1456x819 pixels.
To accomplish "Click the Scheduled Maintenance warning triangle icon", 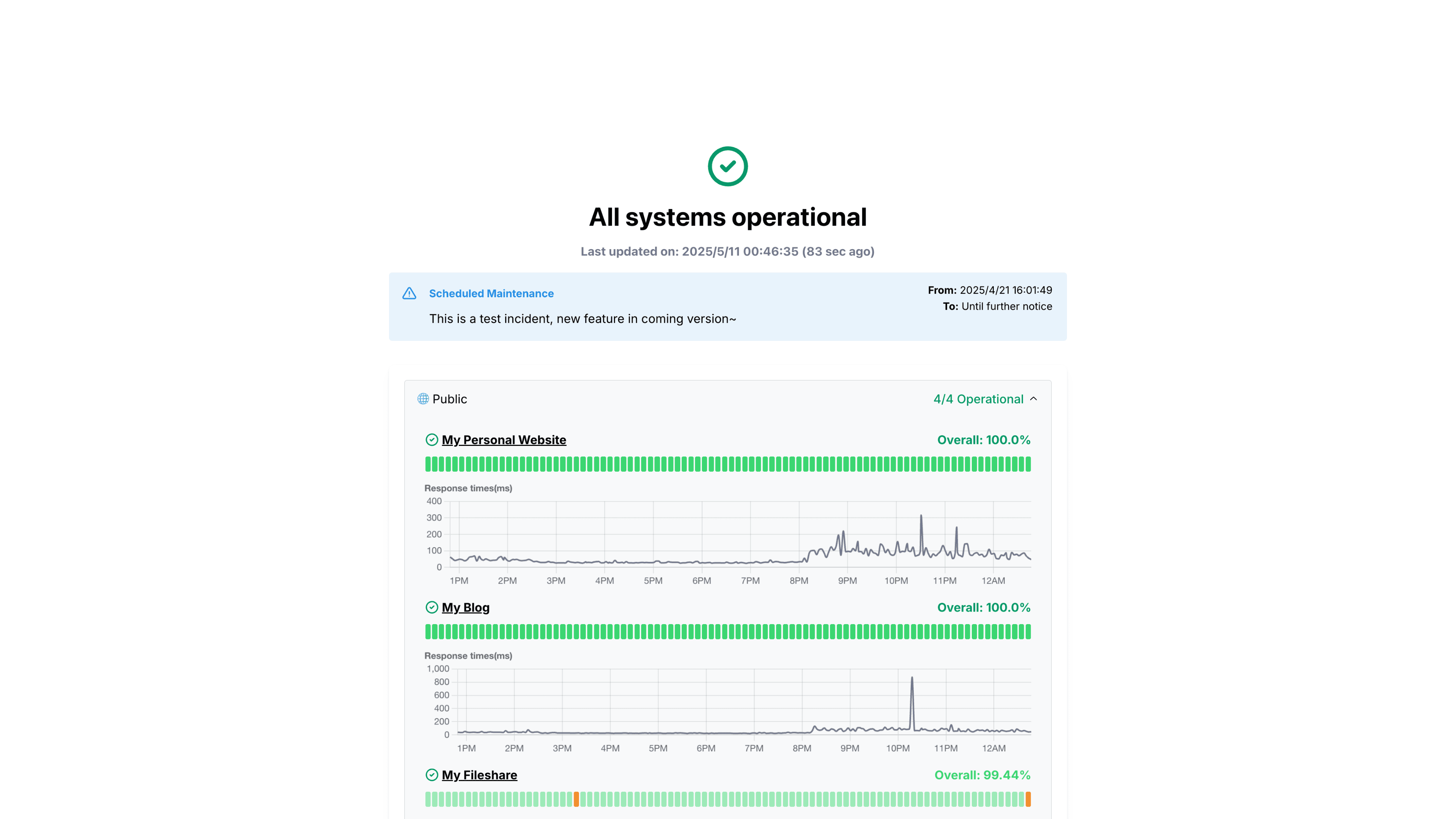I will point(409,293).
